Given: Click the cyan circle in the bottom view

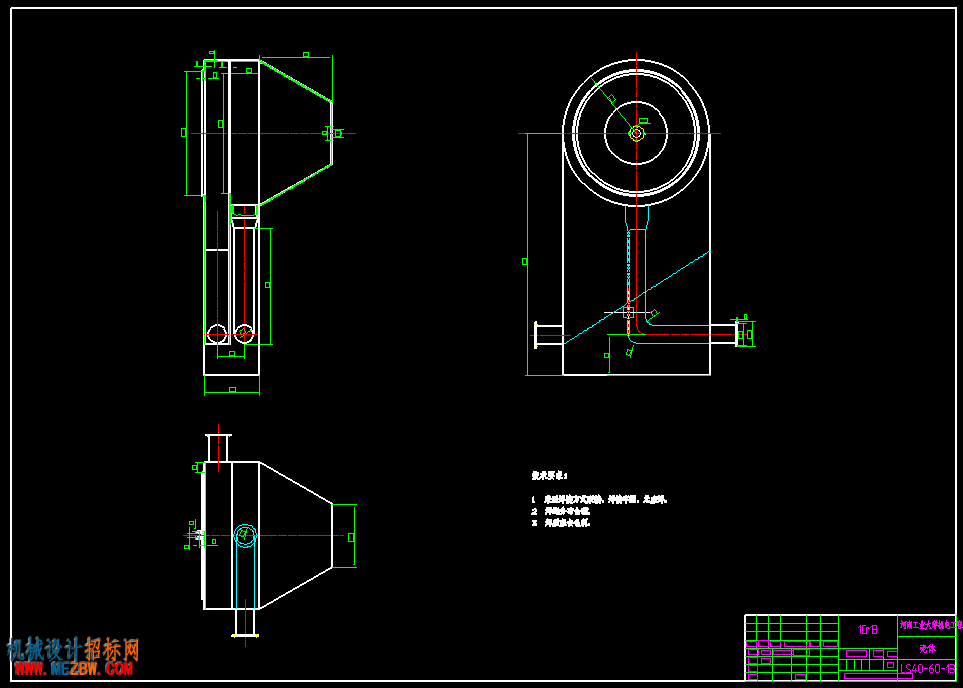Looking at the screenshot, I should click(x=245, y=535).
